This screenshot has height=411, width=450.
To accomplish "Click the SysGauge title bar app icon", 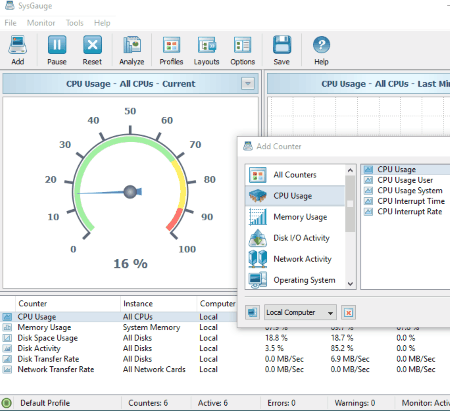I will click(10, 5).
